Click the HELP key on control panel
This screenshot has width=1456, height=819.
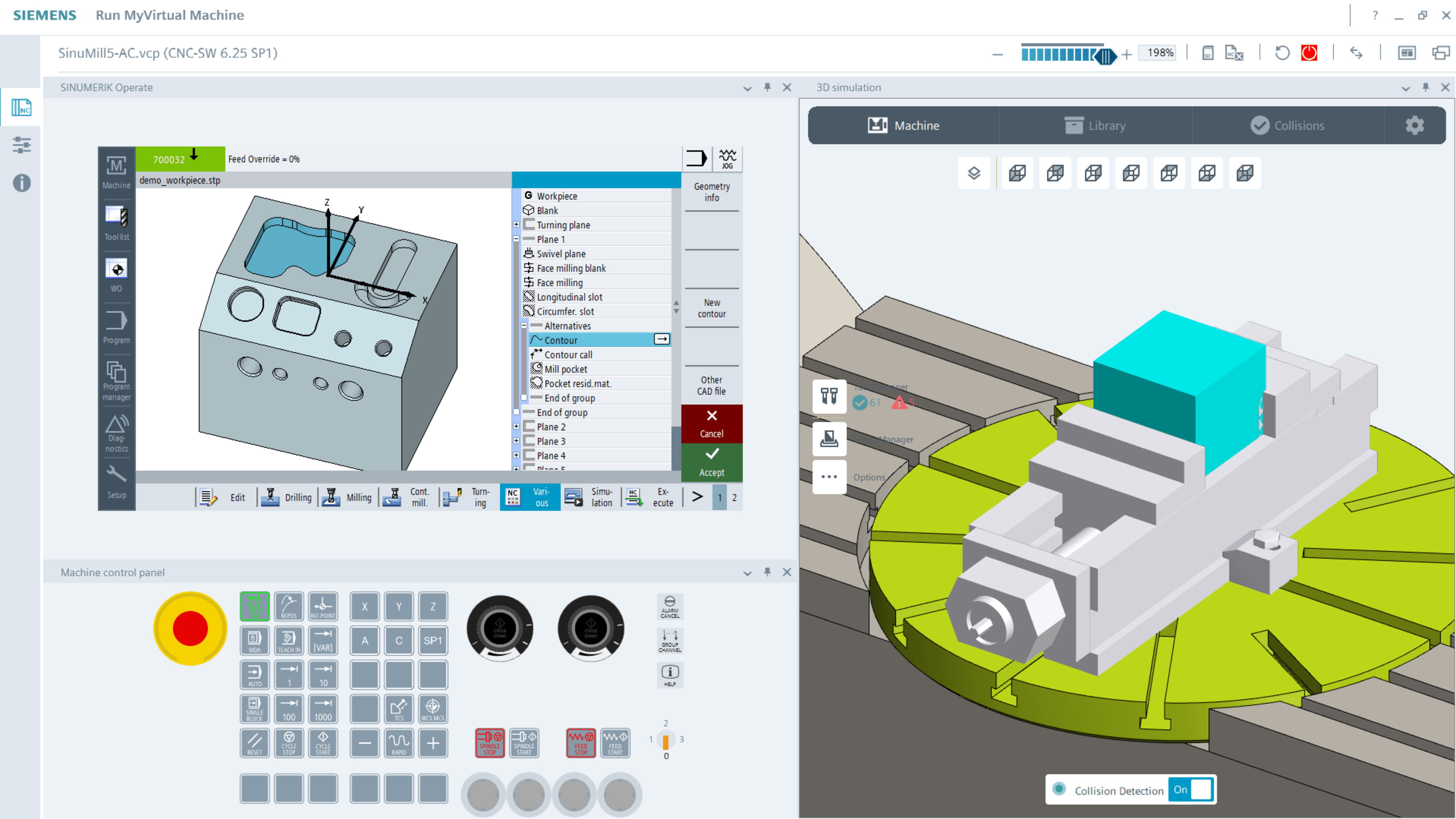670,675
